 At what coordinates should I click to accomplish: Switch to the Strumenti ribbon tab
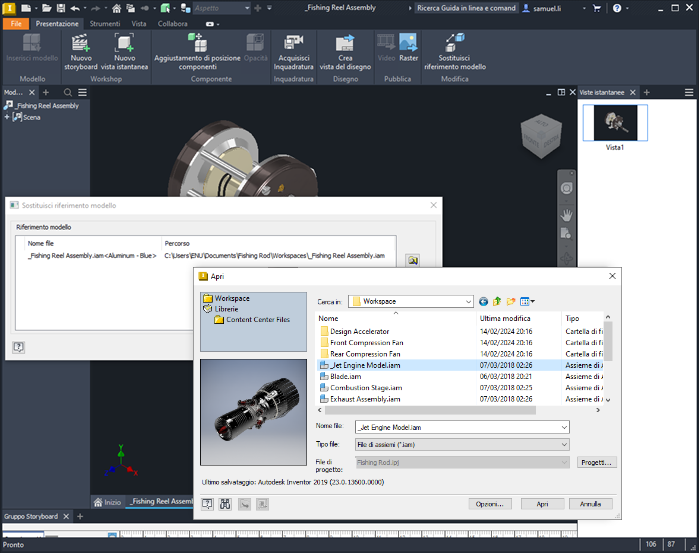click(105, 24)
